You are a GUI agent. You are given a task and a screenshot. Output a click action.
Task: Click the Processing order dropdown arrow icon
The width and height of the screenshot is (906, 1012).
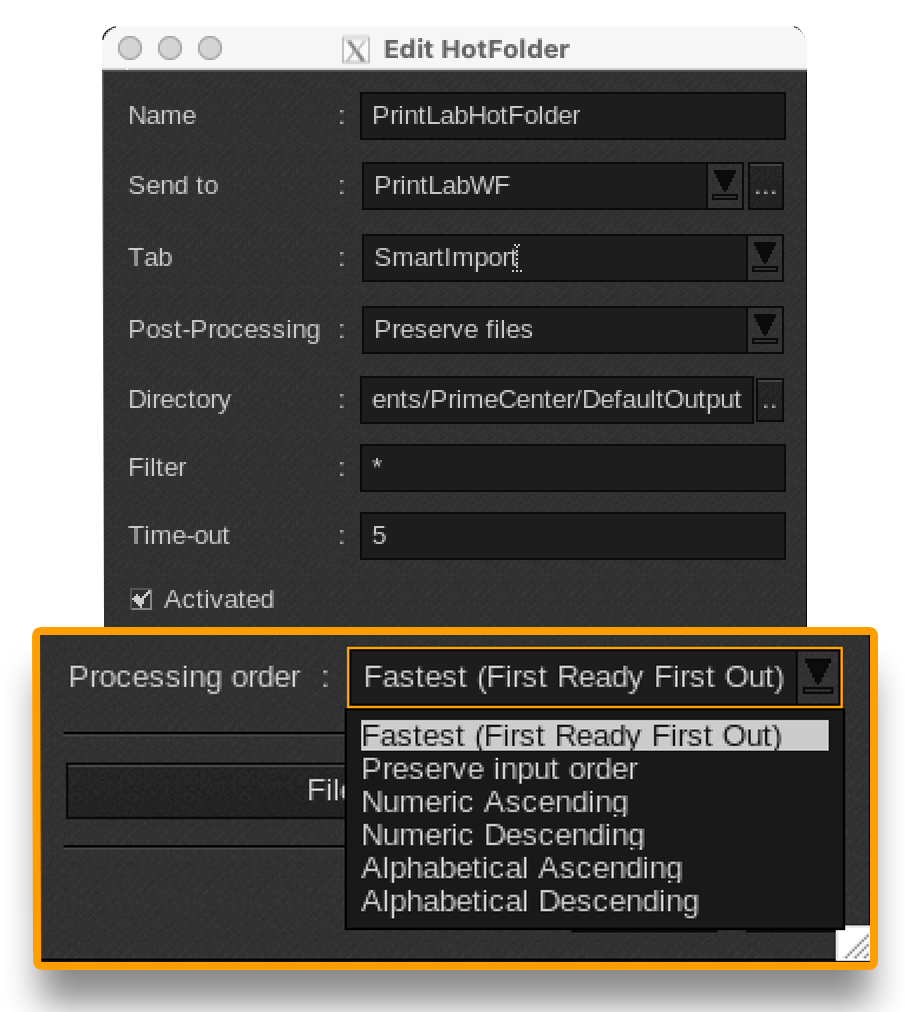coord(818,676)
